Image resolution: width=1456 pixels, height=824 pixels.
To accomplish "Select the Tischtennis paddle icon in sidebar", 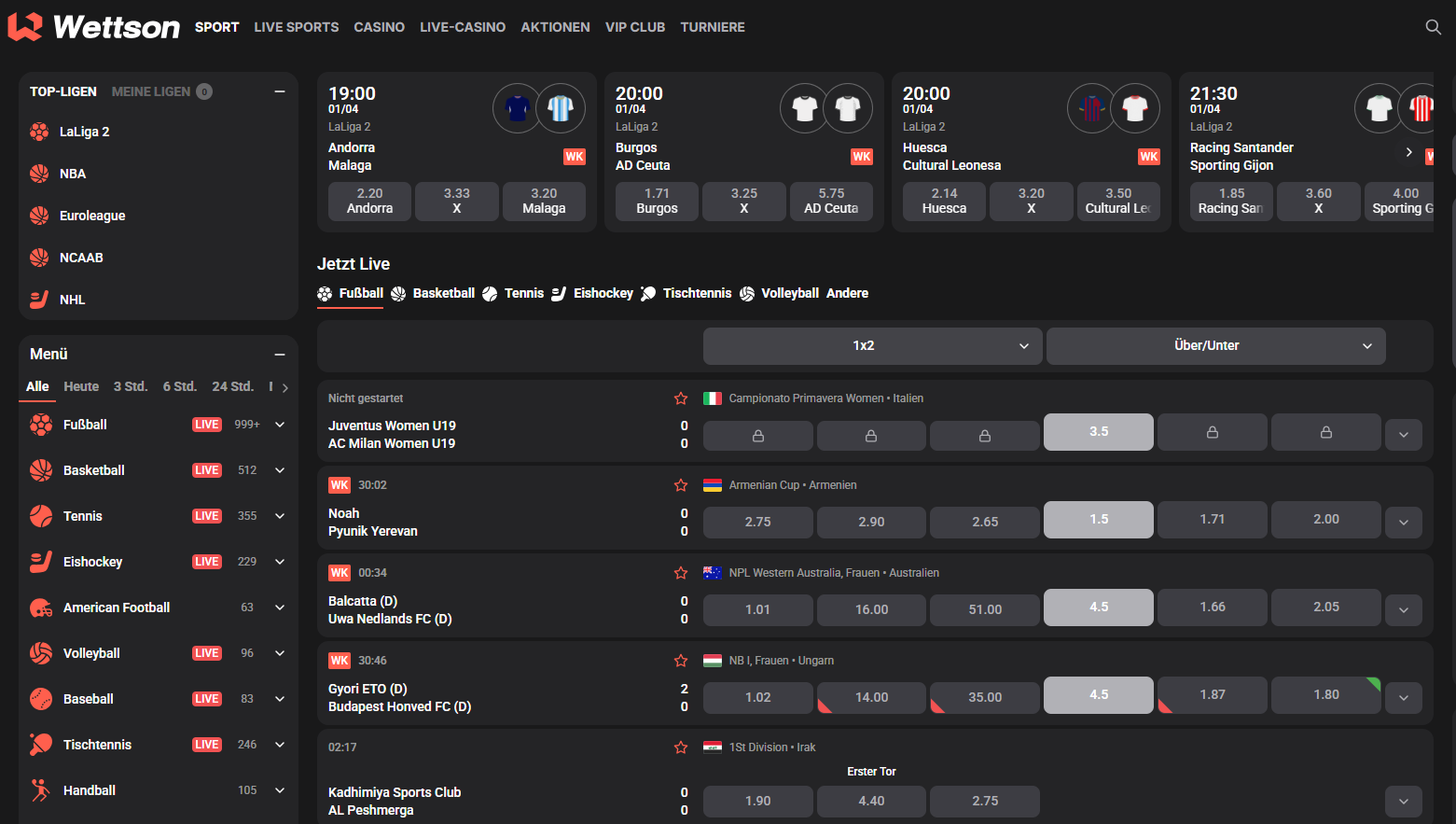I will point(41,745).
